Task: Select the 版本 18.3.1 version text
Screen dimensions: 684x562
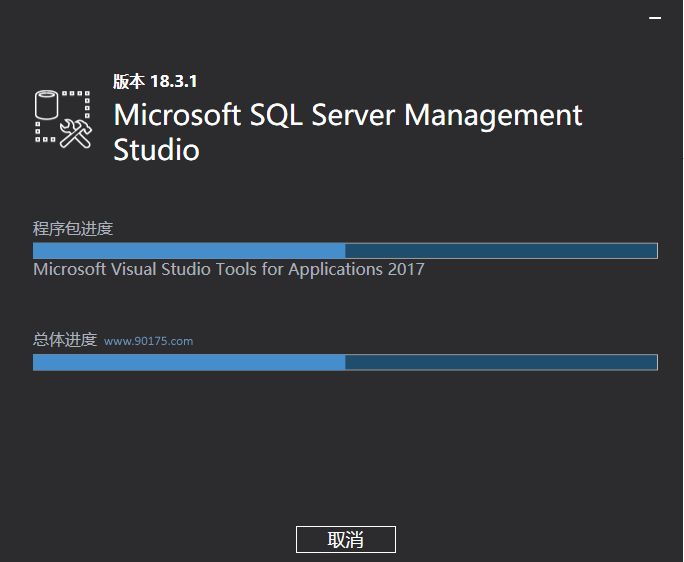Action: click(x=155, y=81)
